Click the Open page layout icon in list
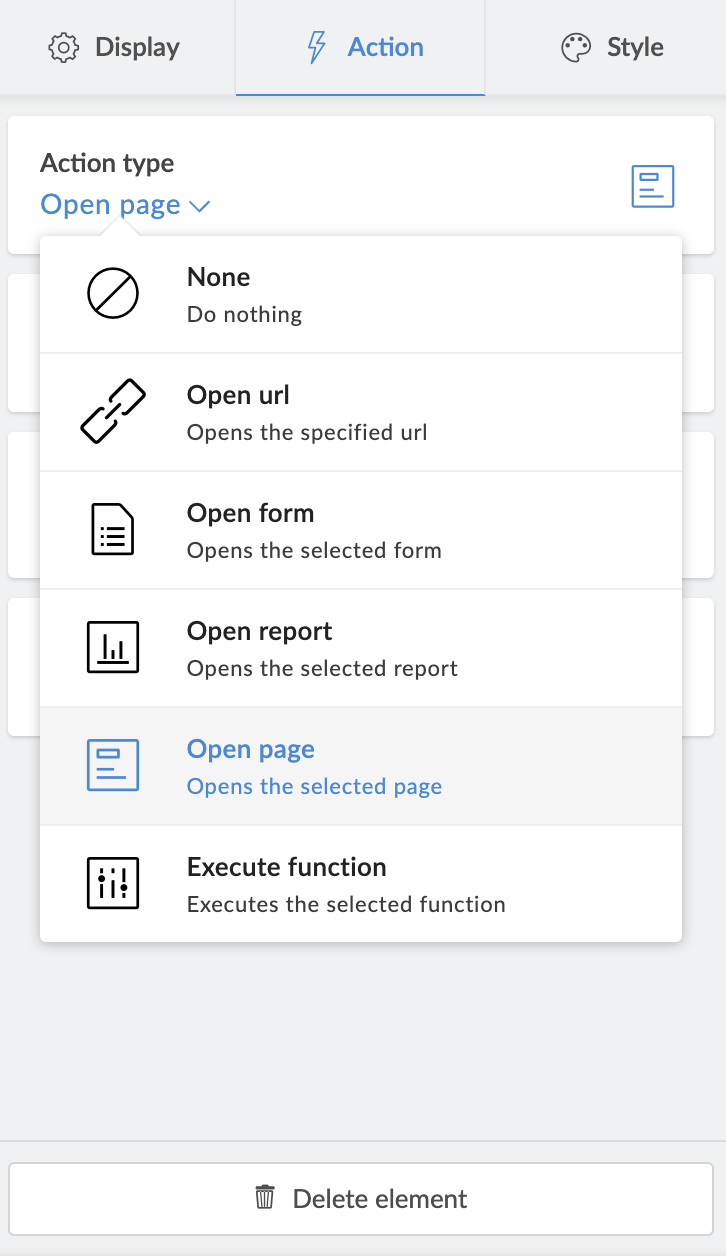 [x=113, y=765]
